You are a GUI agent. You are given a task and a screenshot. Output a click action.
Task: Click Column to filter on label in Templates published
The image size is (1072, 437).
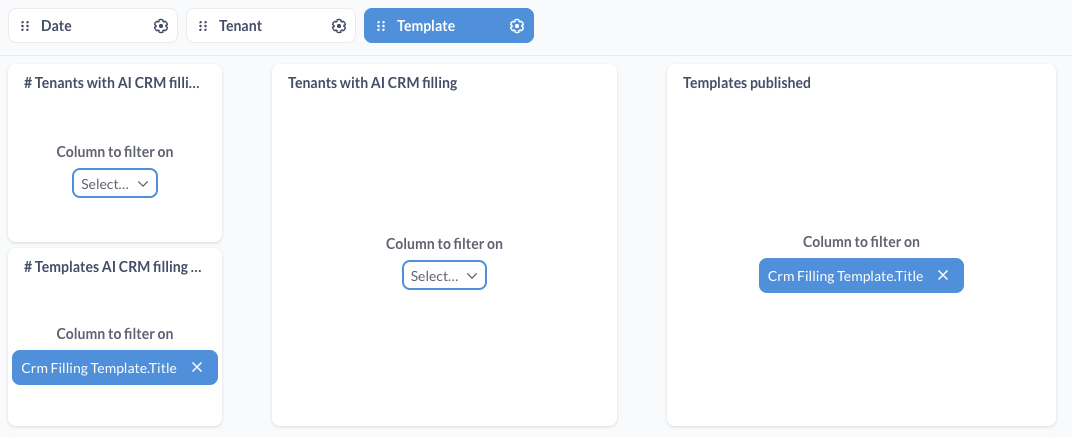[861, 241]
